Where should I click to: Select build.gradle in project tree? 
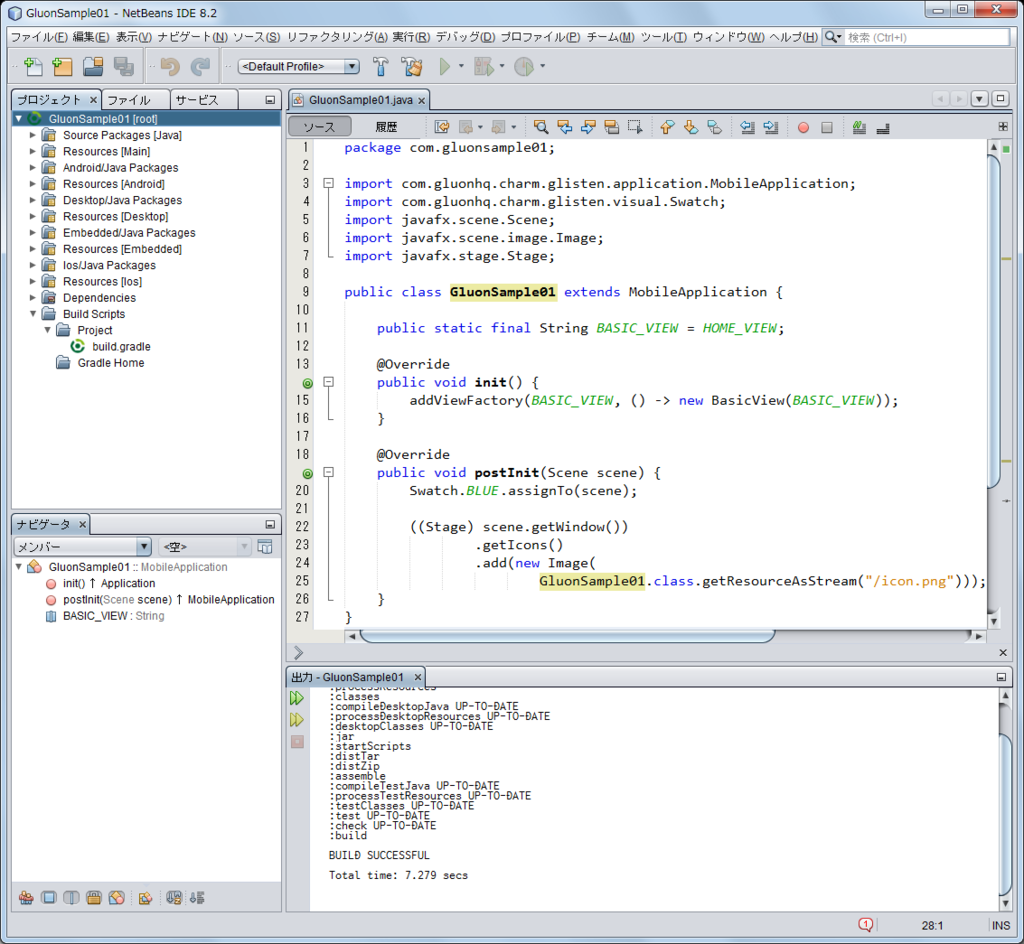click(x=121, y=347)
